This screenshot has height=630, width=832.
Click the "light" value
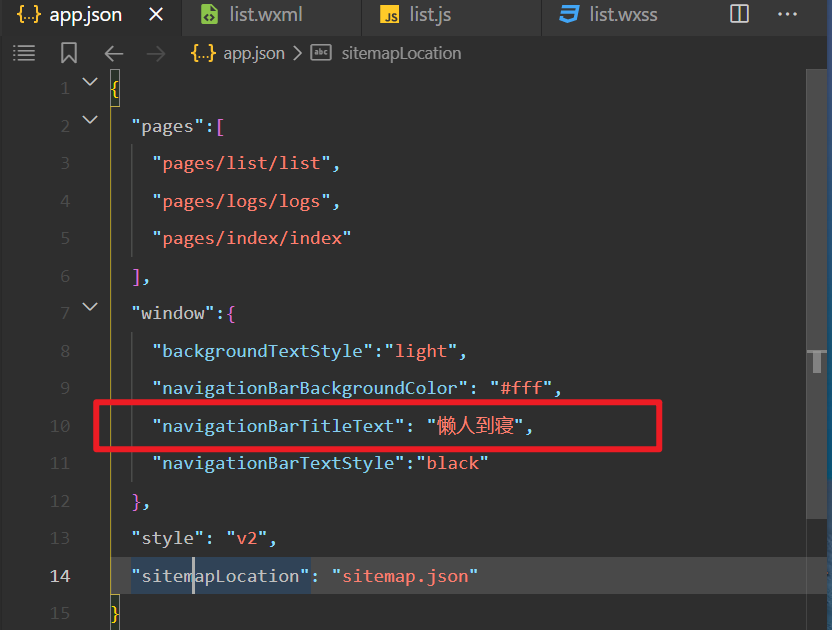pyautogui.click(x=421, y=351)
